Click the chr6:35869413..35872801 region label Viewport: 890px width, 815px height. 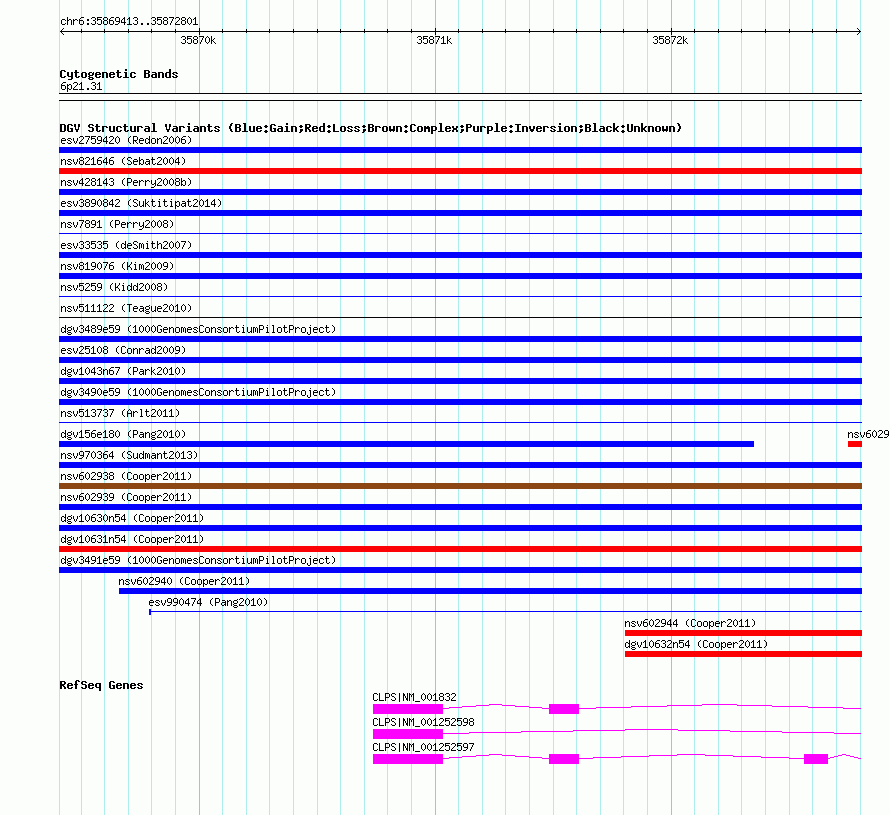129,21
